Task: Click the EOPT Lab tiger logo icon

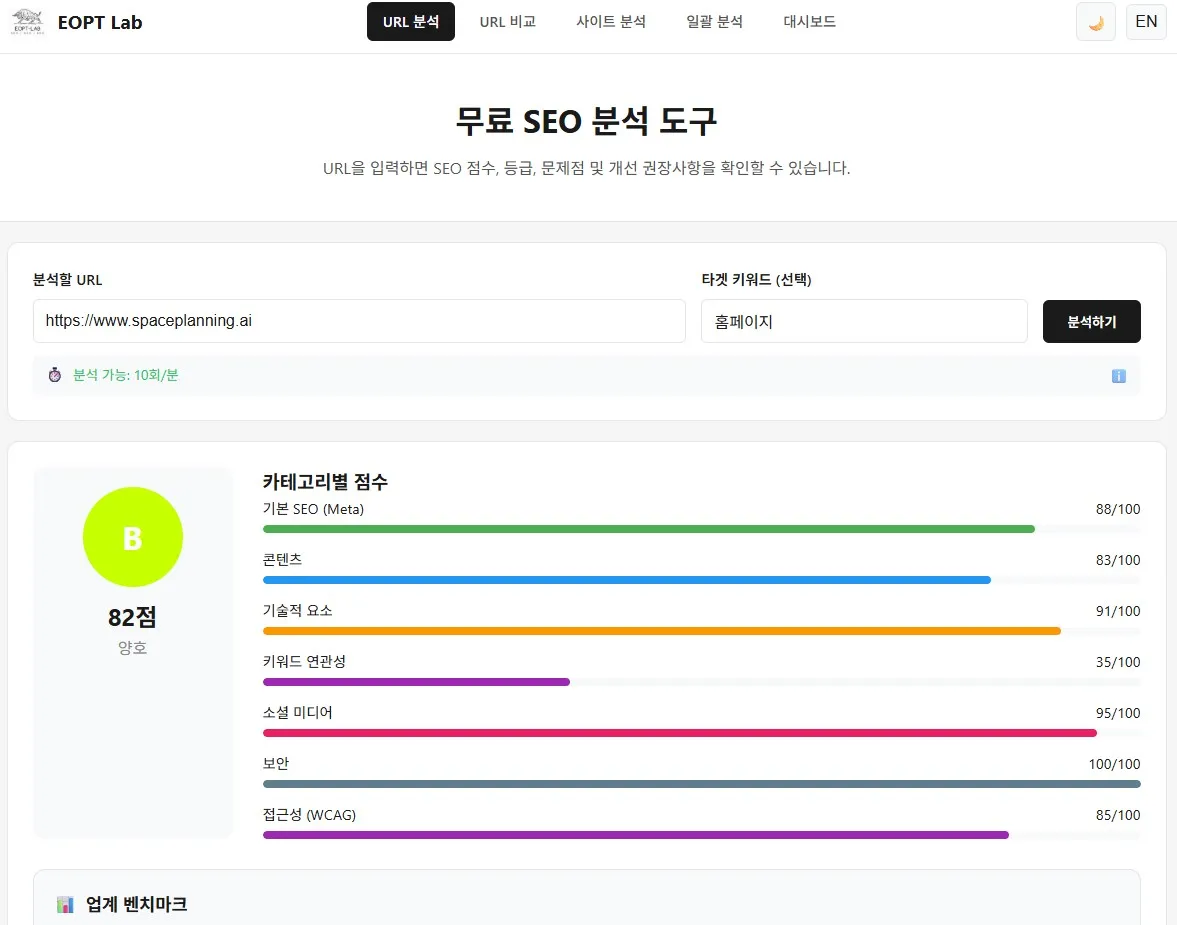Action: pyautogui.click(x=27, y=21)
